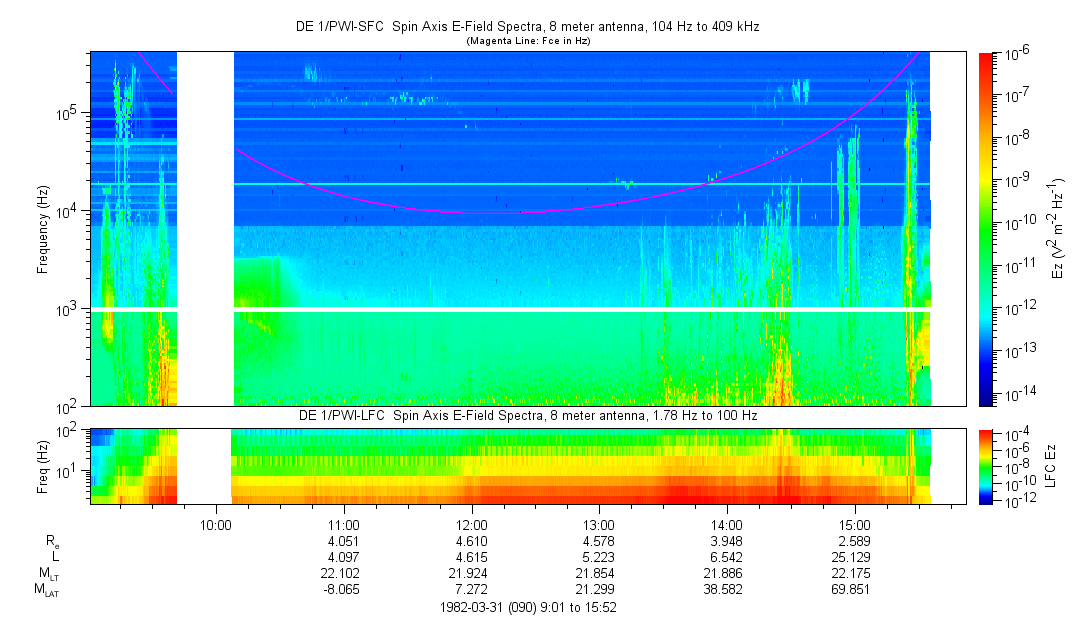Image resolution: width=1083 pixels, height=620 pixels.
Task: Click the LFC Ez color bar on the lower panel
Action: coord(987,465)
